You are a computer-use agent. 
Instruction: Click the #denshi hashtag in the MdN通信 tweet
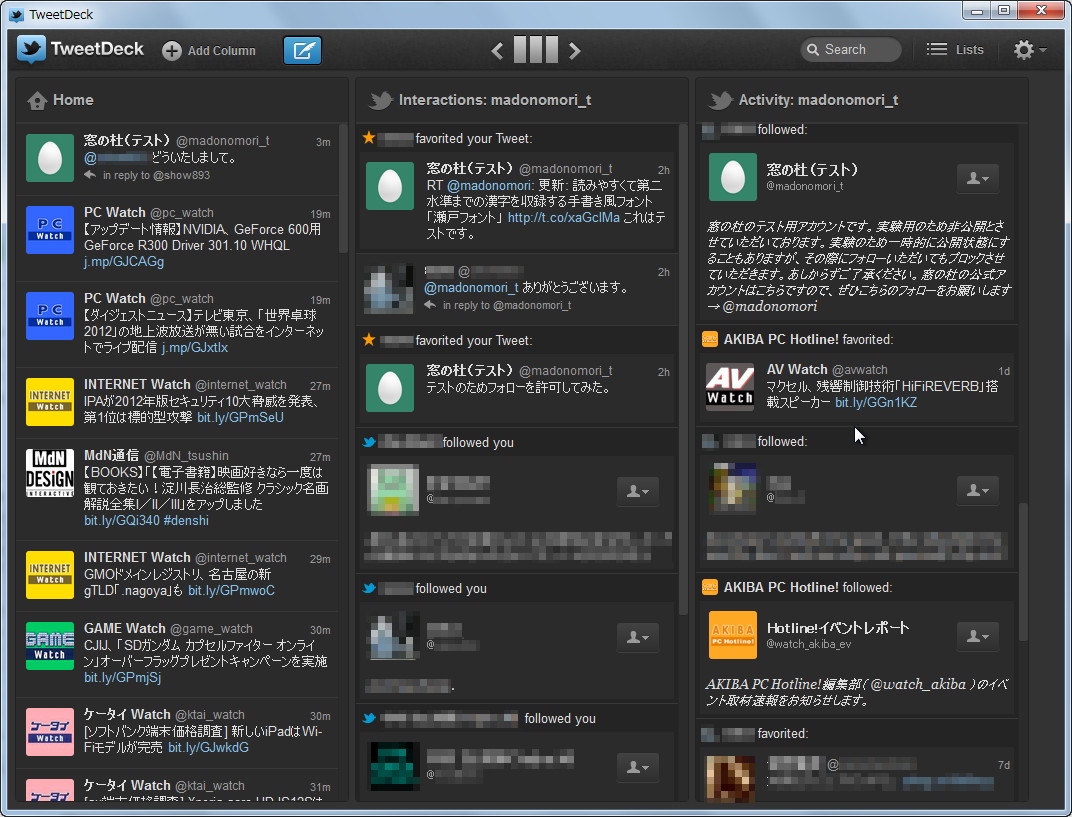tap(186, 519)
